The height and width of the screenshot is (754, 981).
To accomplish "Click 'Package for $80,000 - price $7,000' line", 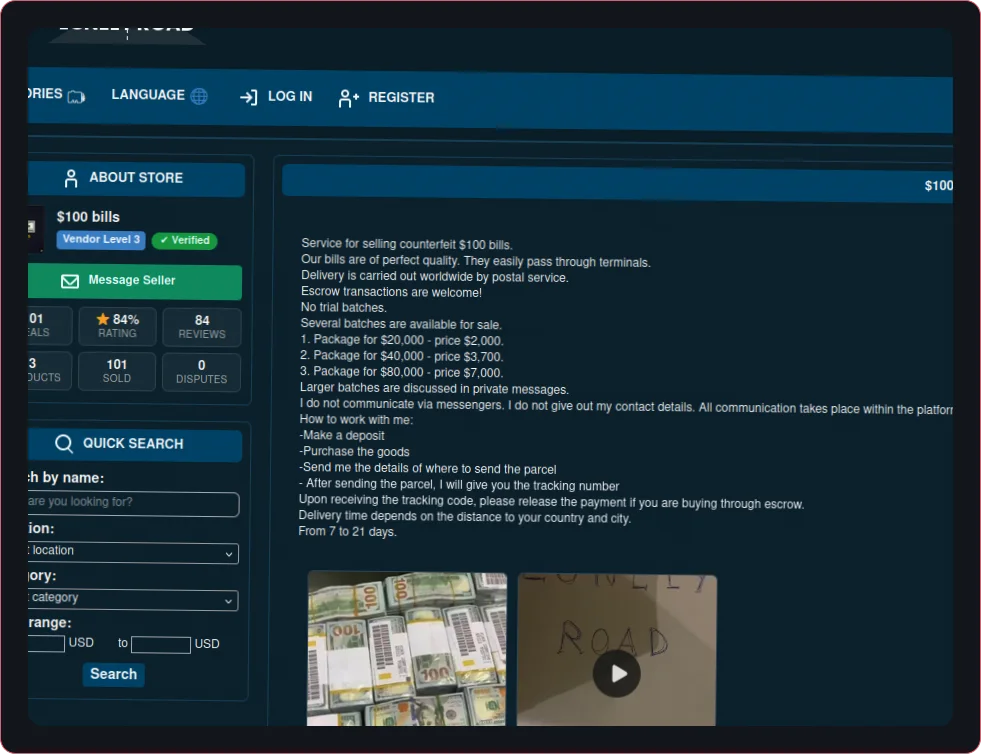I will [401, 372].
